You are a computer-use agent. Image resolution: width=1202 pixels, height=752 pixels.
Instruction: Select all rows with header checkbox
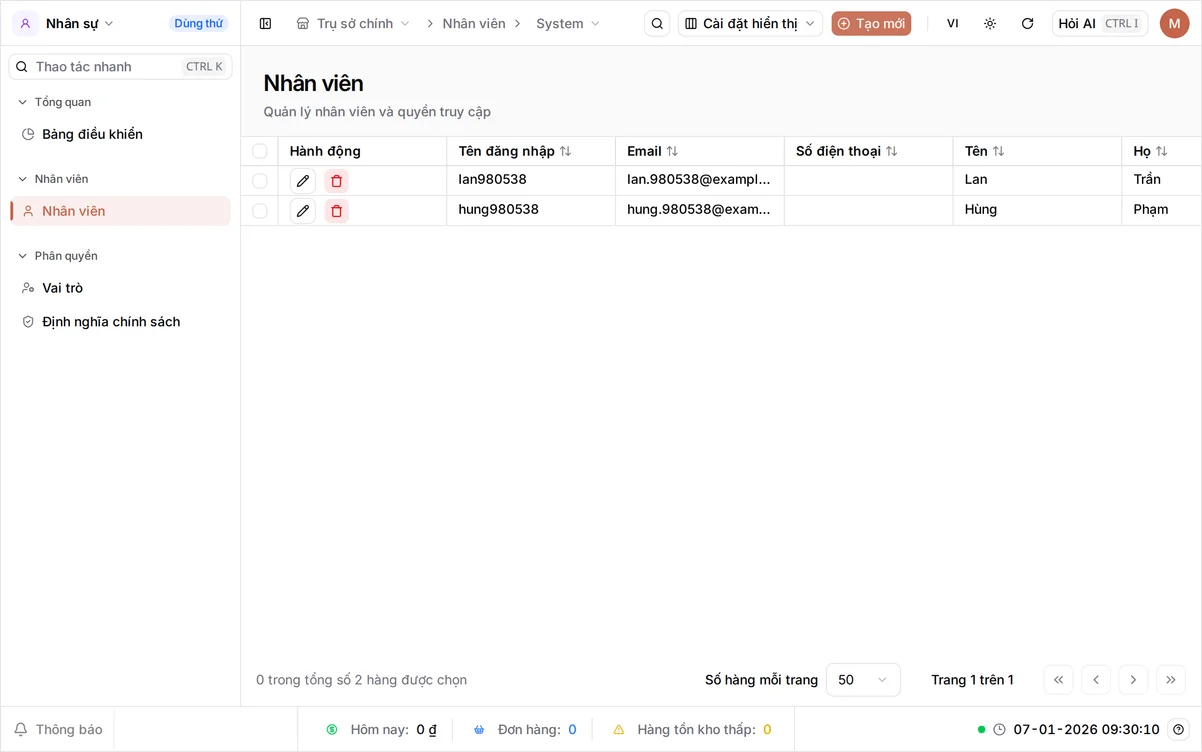[x=260, y=151]
